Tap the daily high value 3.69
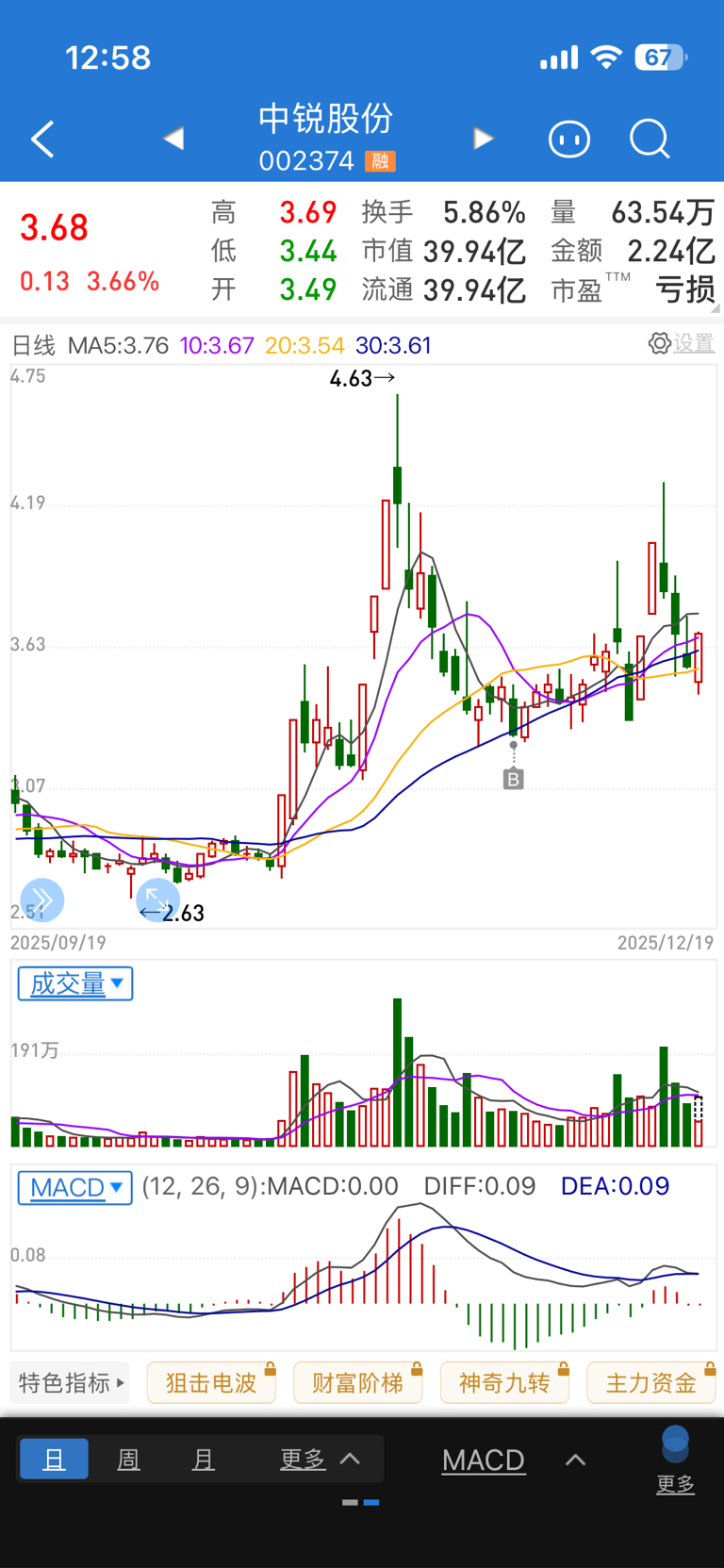This screenshot has height=1568, width=724. click(308, 212)
